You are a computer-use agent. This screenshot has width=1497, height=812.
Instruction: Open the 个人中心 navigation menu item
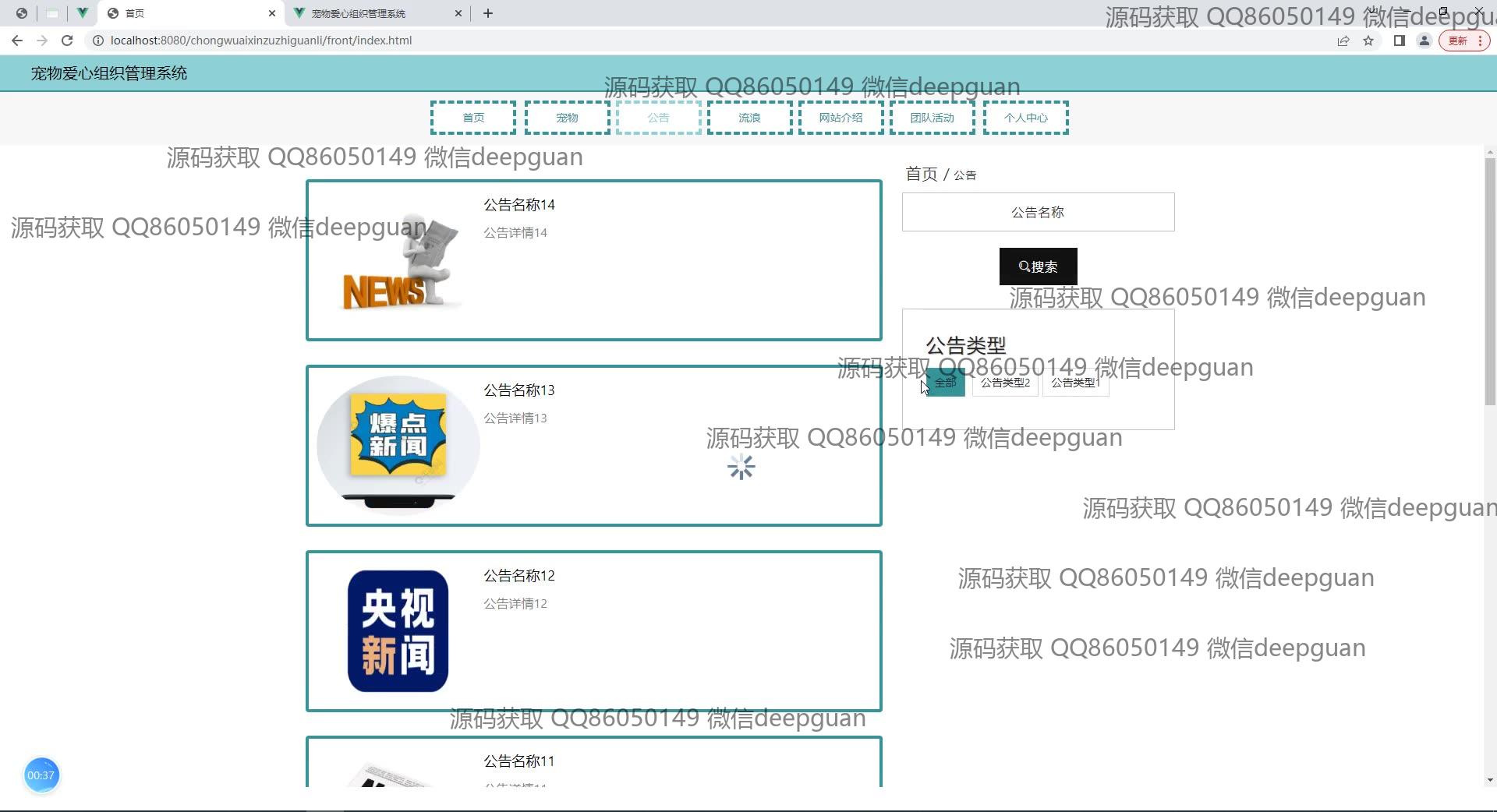point(1026,118)
